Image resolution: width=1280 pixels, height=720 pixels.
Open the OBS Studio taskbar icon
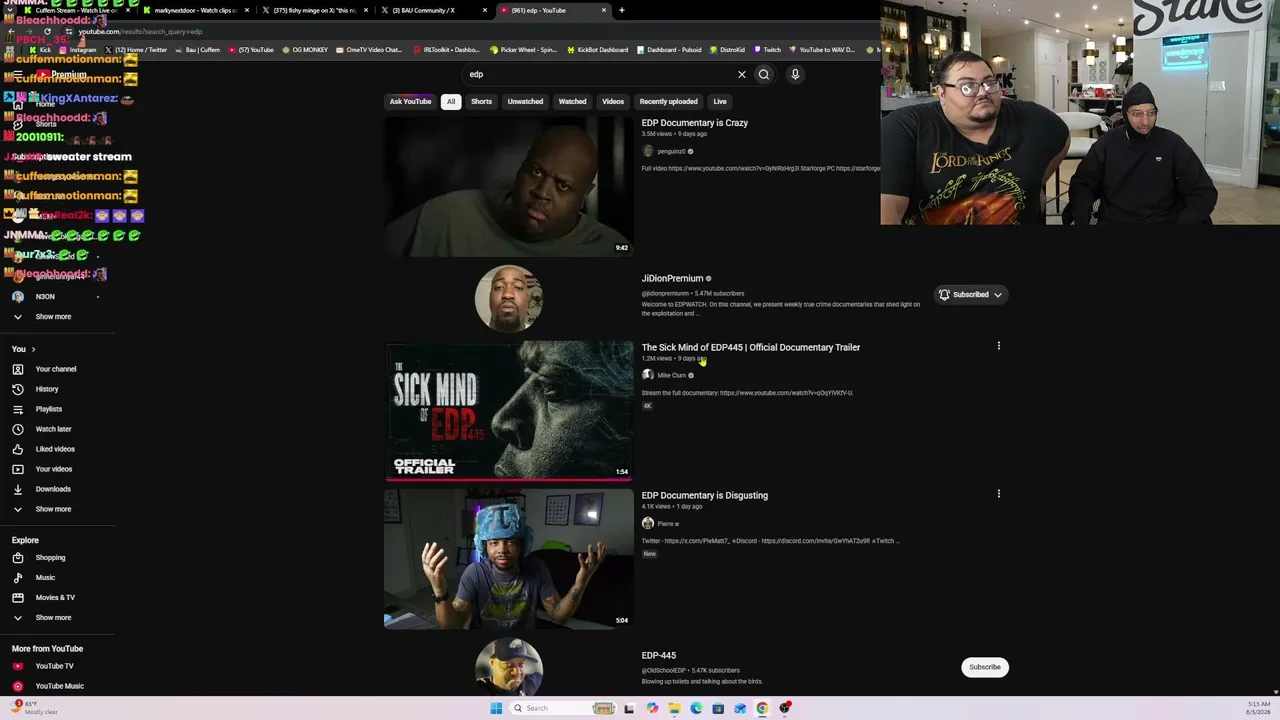point(785,708)
